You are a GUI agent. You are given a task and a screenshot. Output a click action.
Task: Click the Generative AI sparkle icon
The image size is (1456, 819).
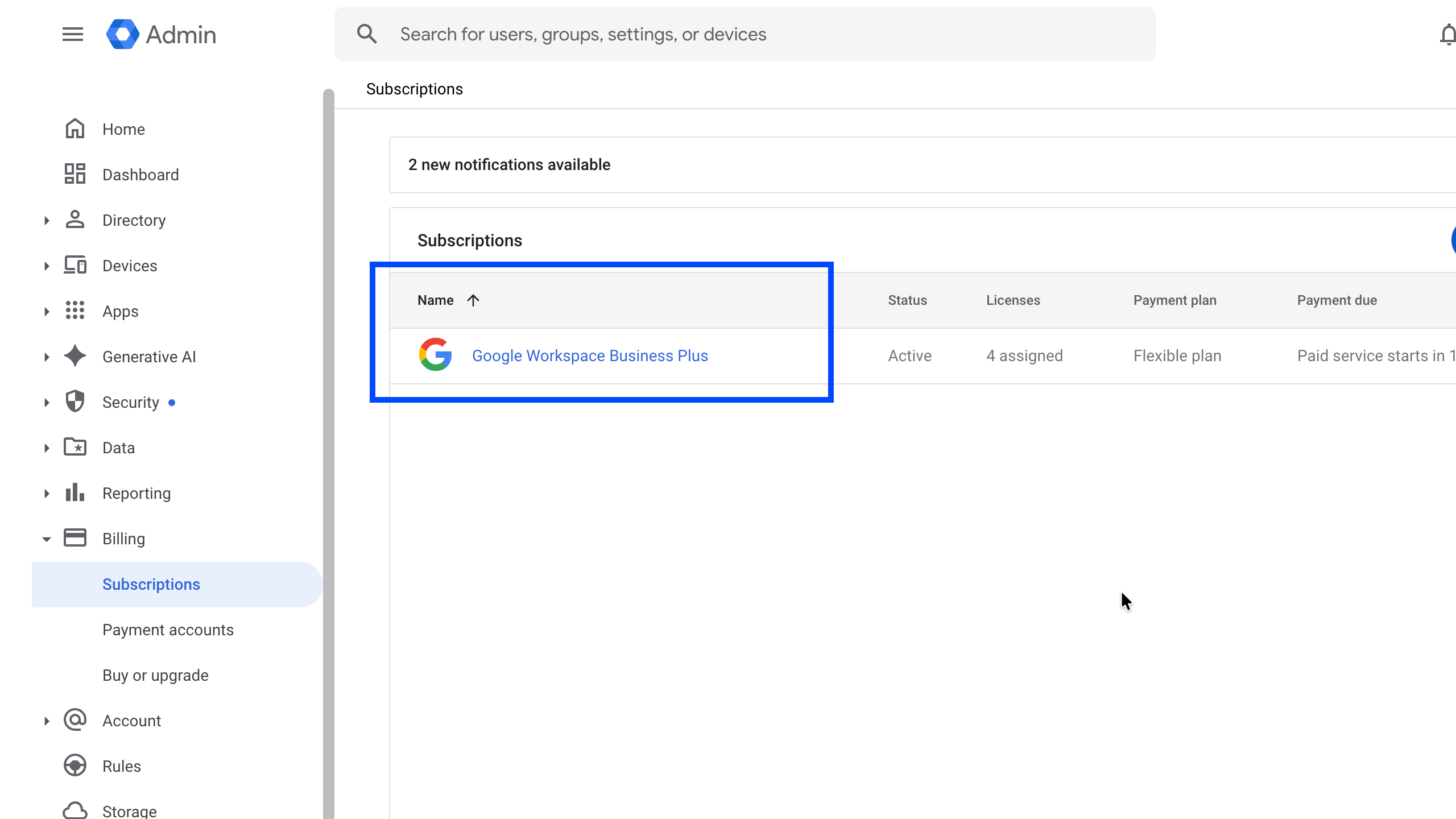pos(75,356)
